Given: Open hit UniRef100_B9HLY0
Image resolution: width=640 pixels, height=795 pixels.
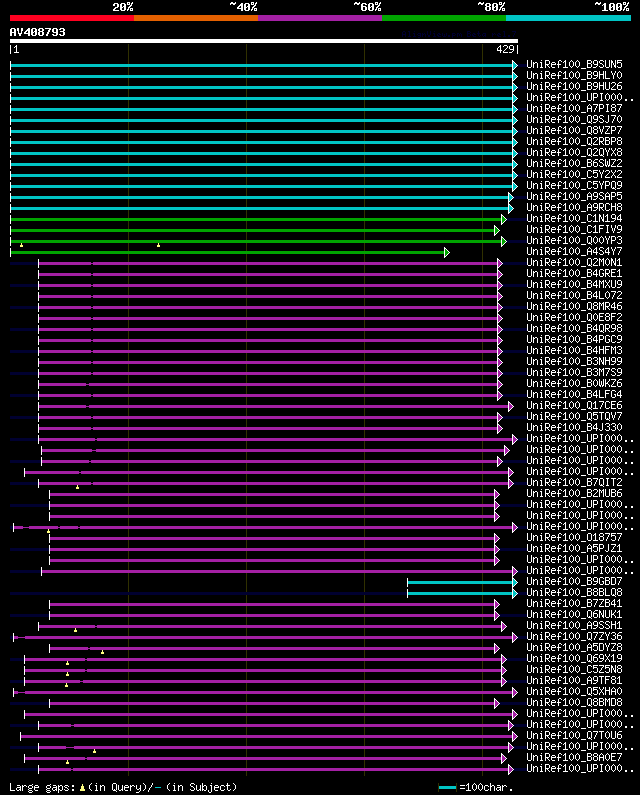Looking at the screenshot, I should click(574, 76).
